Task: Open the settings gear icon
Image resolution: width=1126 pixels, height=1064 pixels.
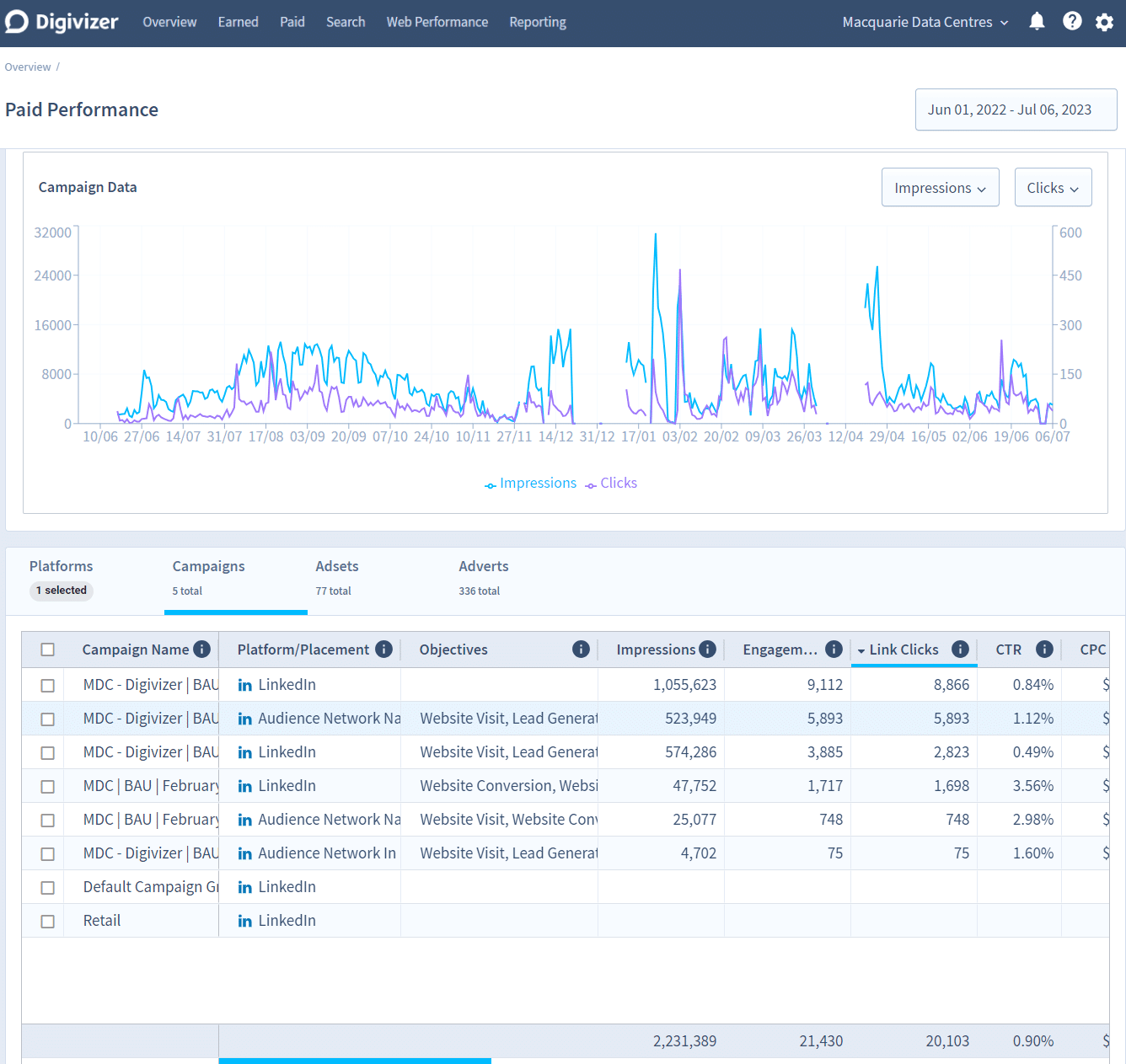Action: pyautogui.click(x=1104, y=22)
